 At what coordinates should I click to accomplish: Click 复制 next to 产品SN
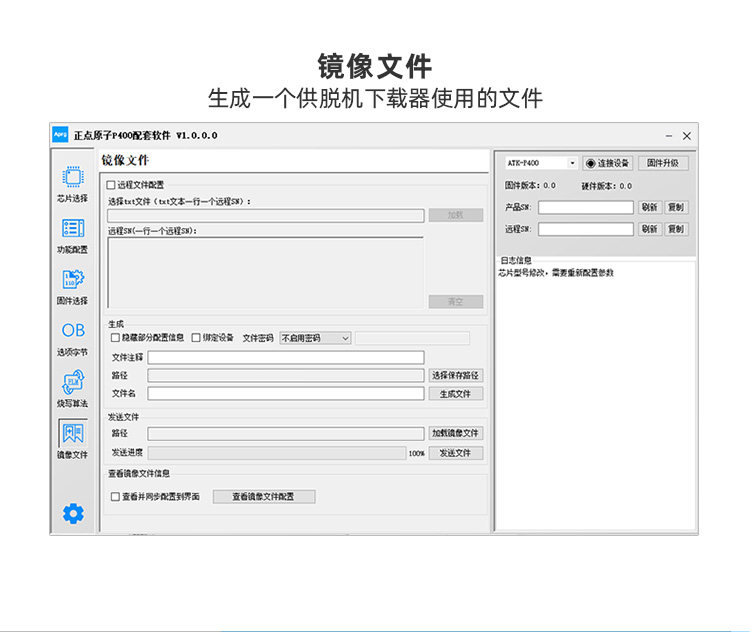pos(676,207)
